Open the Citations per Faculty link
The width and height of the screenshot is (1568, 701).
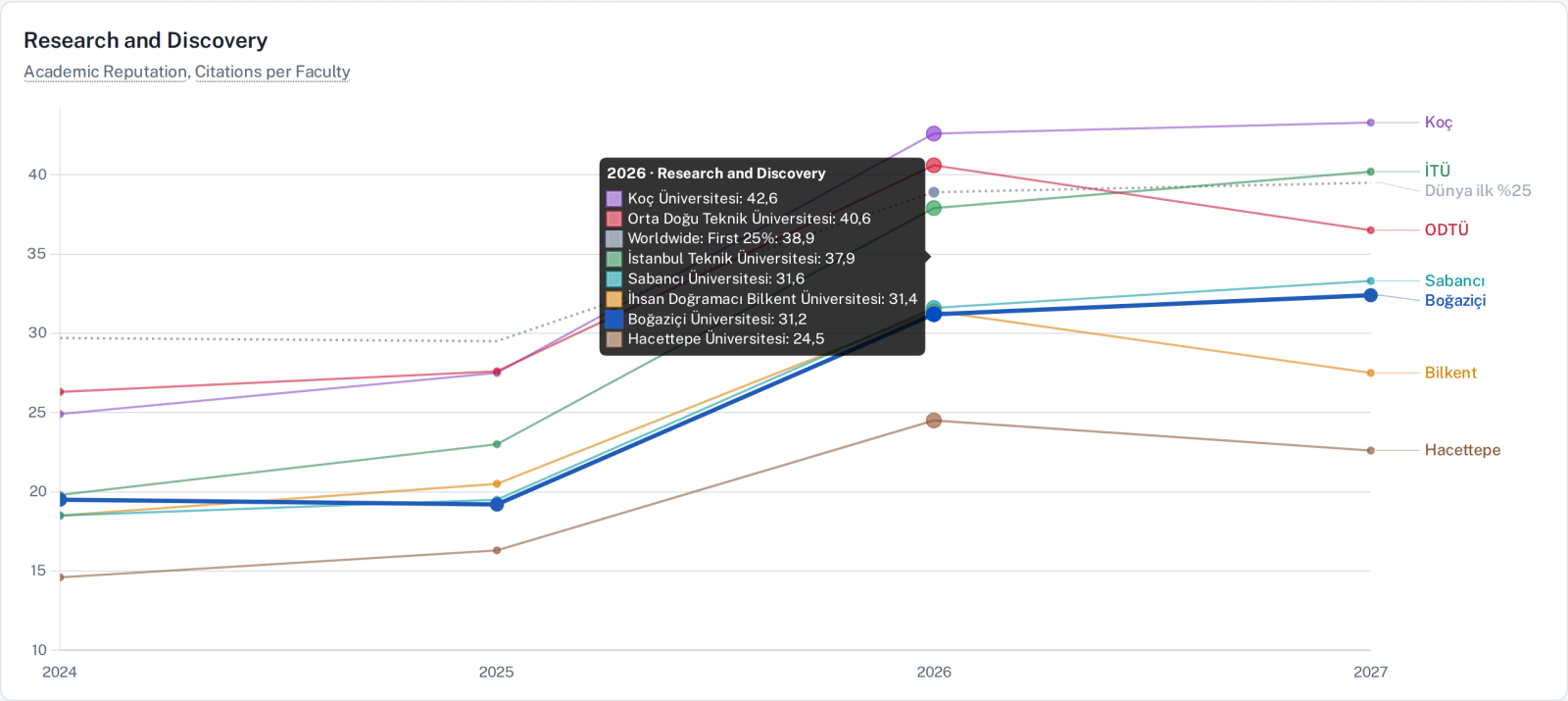coord(272,72)
